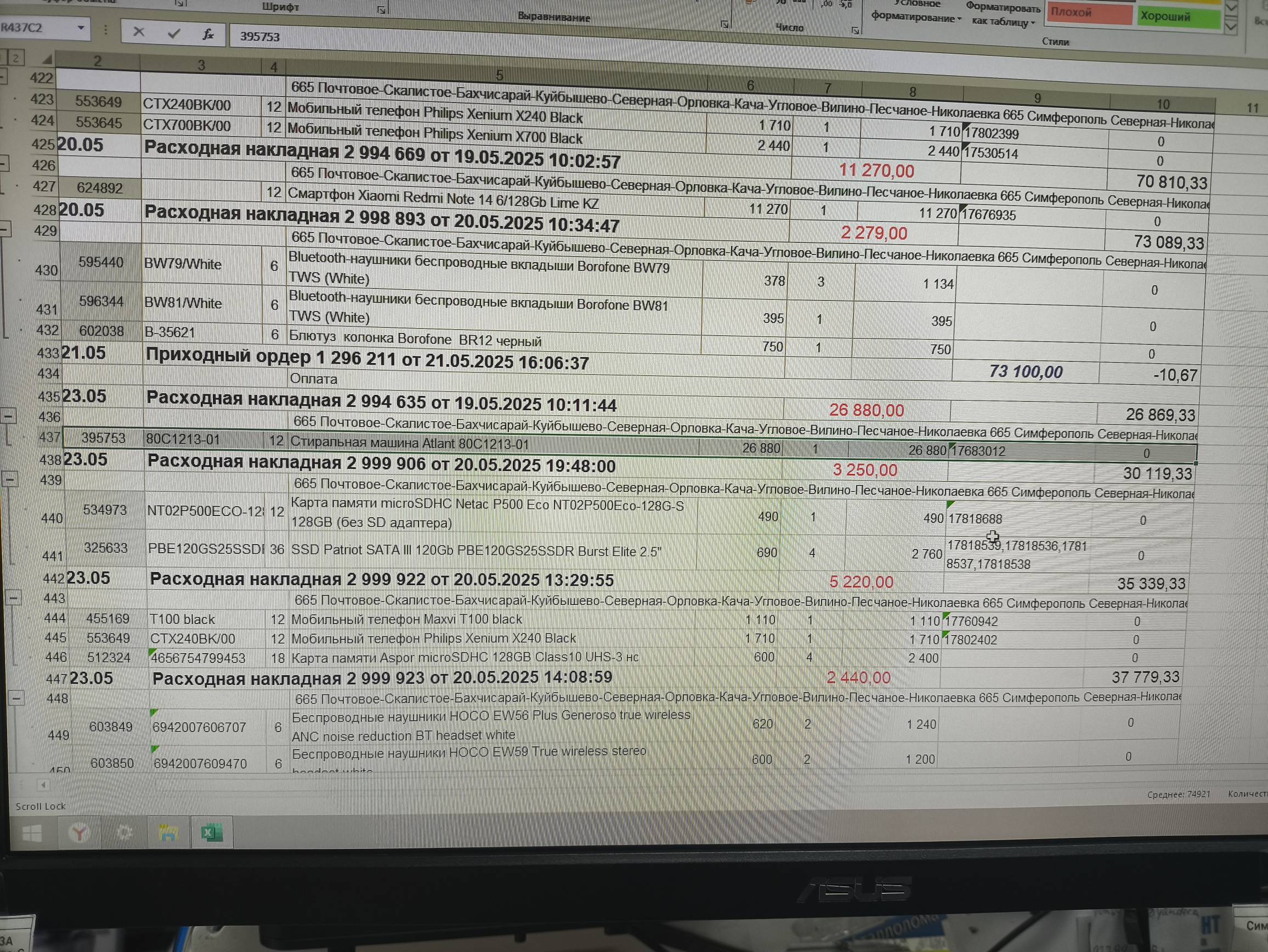
Task: Click the select-all corner triangle
Action: [48, 59]
